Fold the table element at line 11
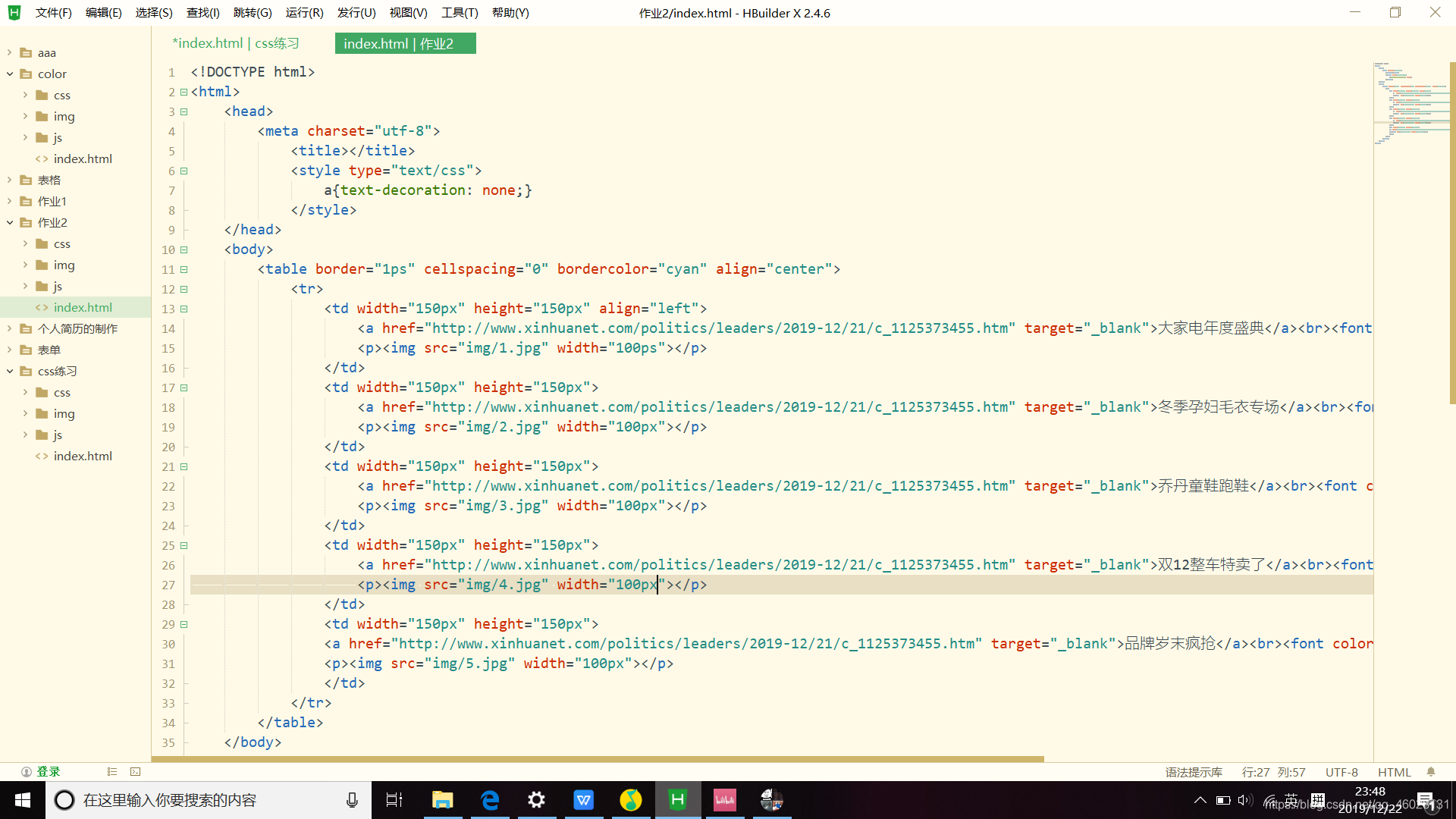 pyautogui.click(x=184, y=269)
